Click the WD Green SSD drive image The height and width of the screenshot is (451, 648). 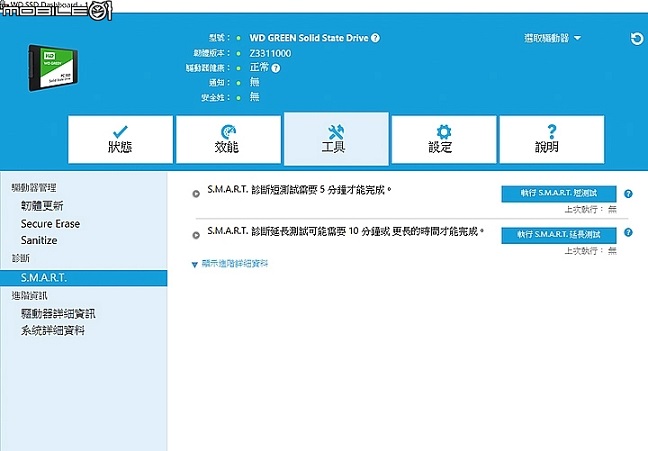(52, 68)
